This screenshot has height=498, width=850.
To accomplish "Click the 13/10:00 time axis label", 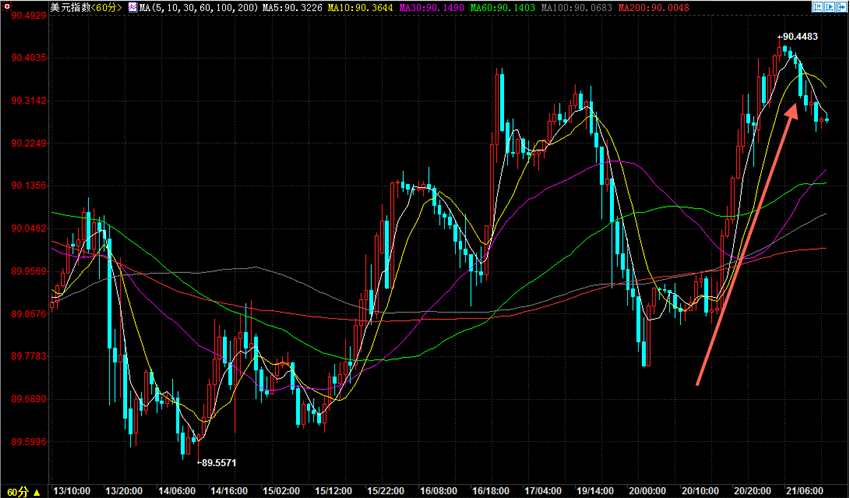I will coord(72,491).
